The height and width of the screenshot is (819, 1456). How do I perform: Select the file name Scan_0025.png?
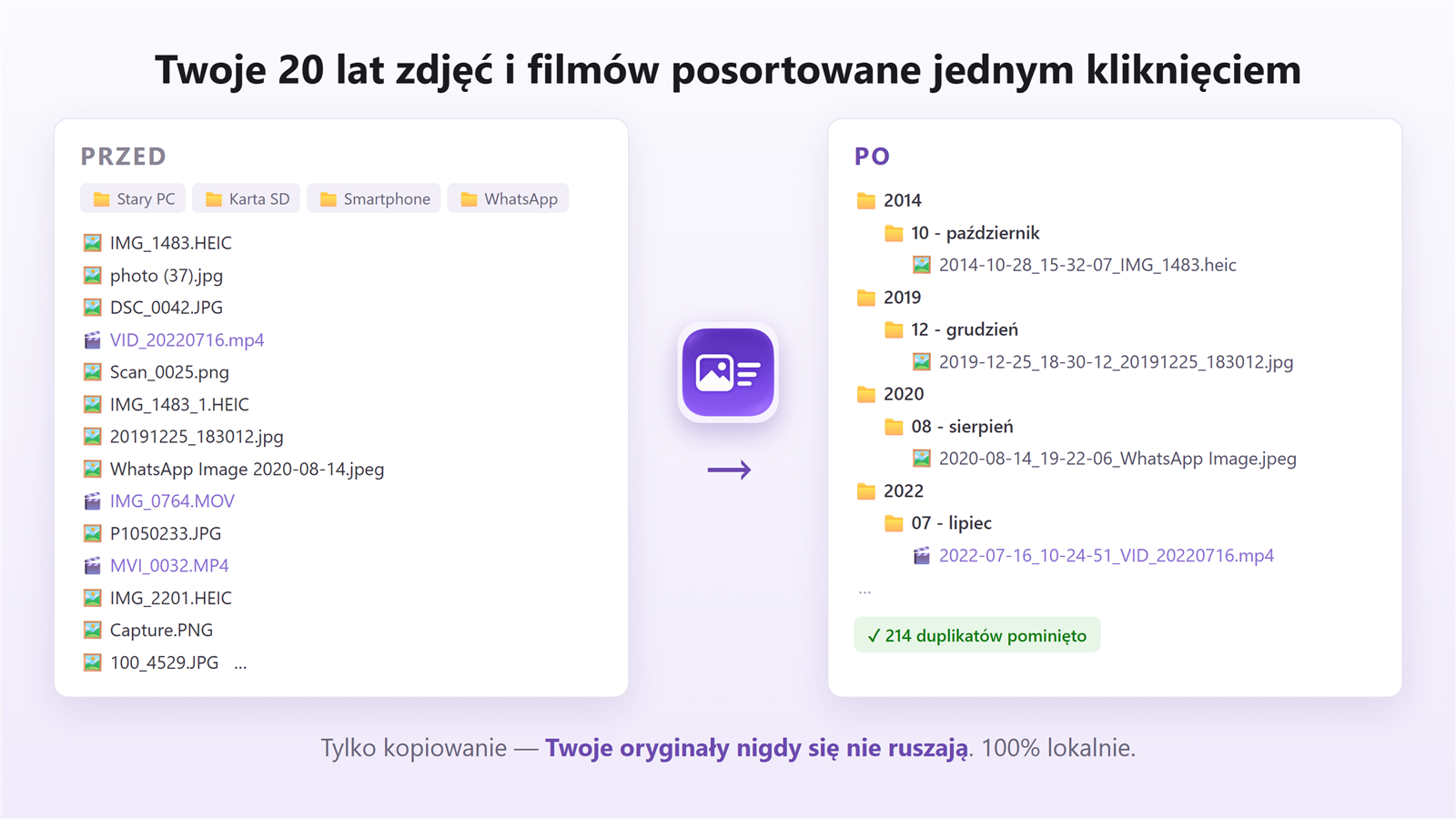point(169,372)
